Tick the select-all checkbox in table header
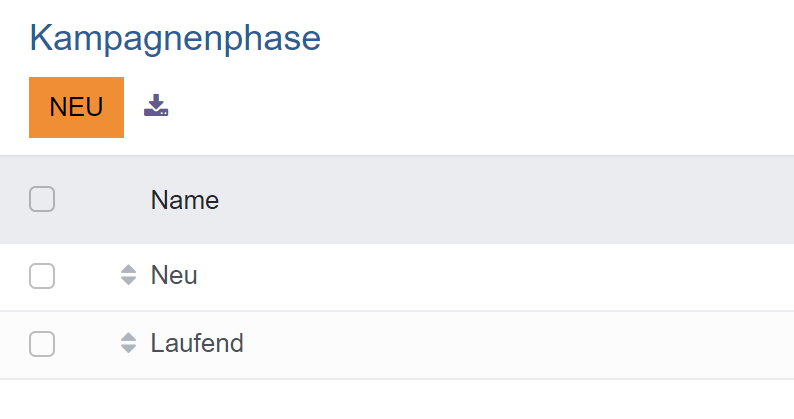The image size is (794, 419). [42, 200]
